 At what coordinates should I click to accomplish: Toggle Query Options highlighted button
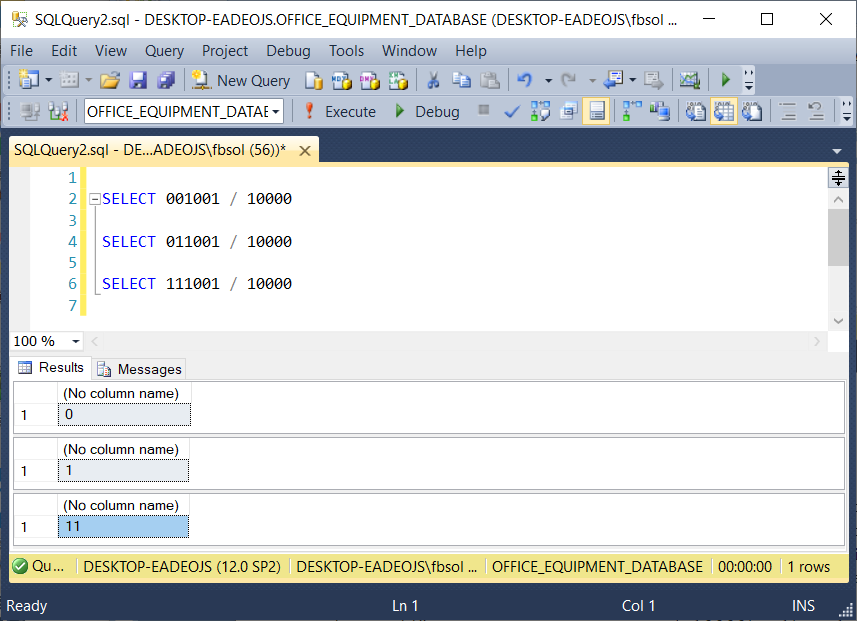click(x=596, y=111)
